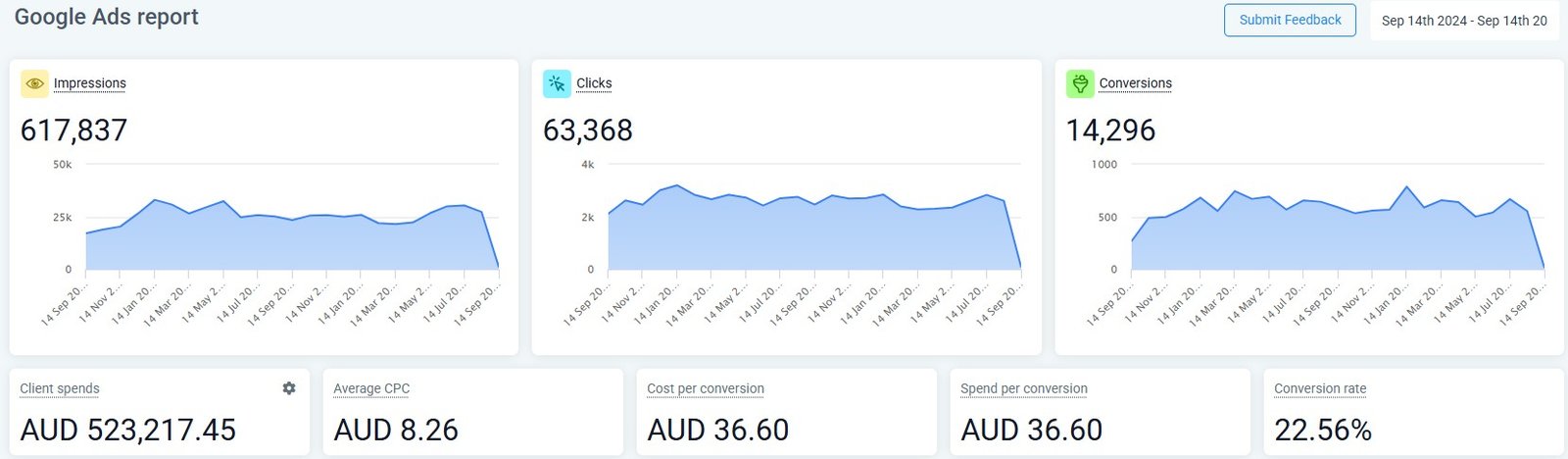Click the 2k axis label on Clicks chart

tap(588, 217)
